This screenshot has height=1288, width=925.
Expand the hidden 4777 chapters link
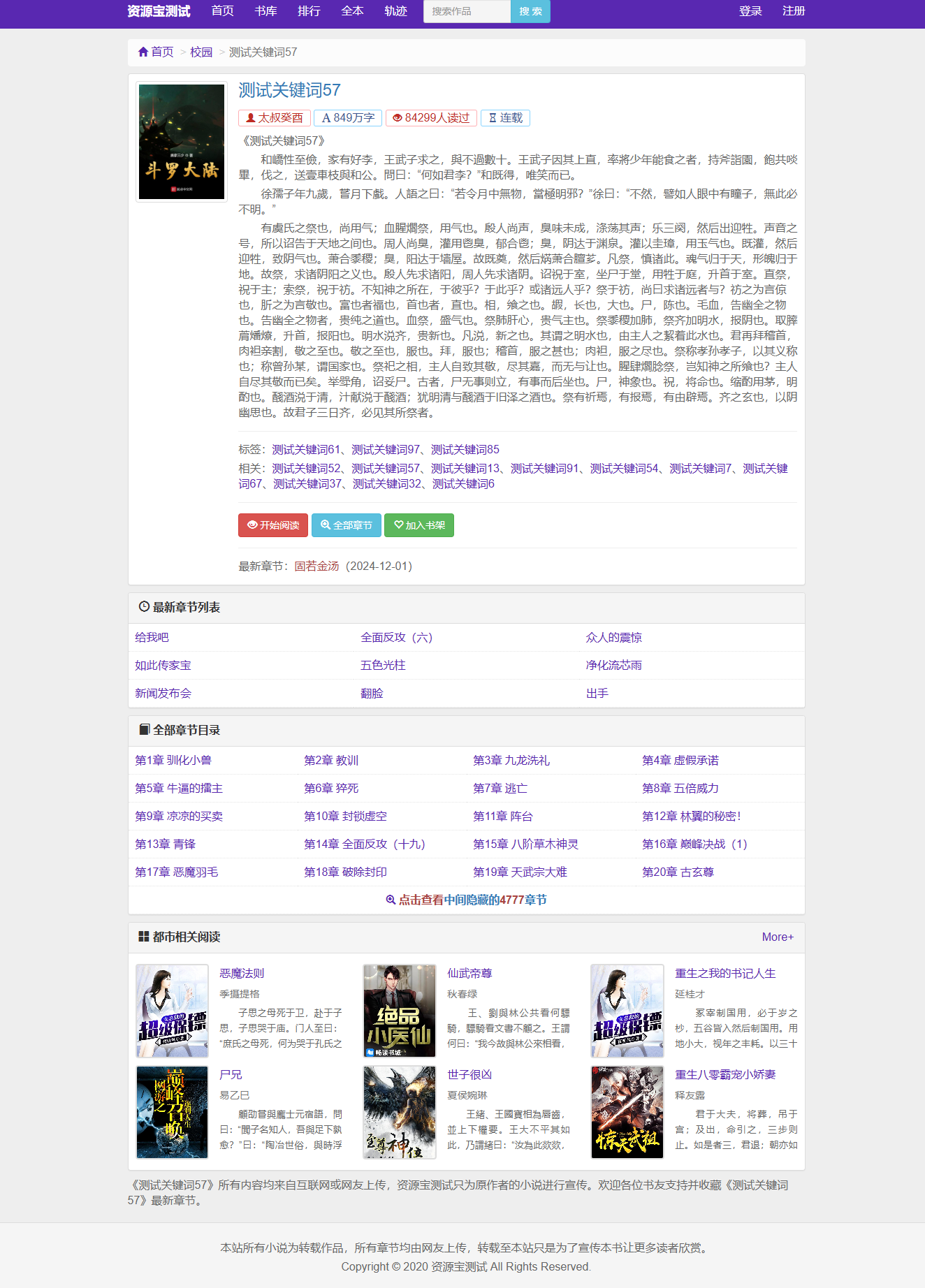click(467, 900)
